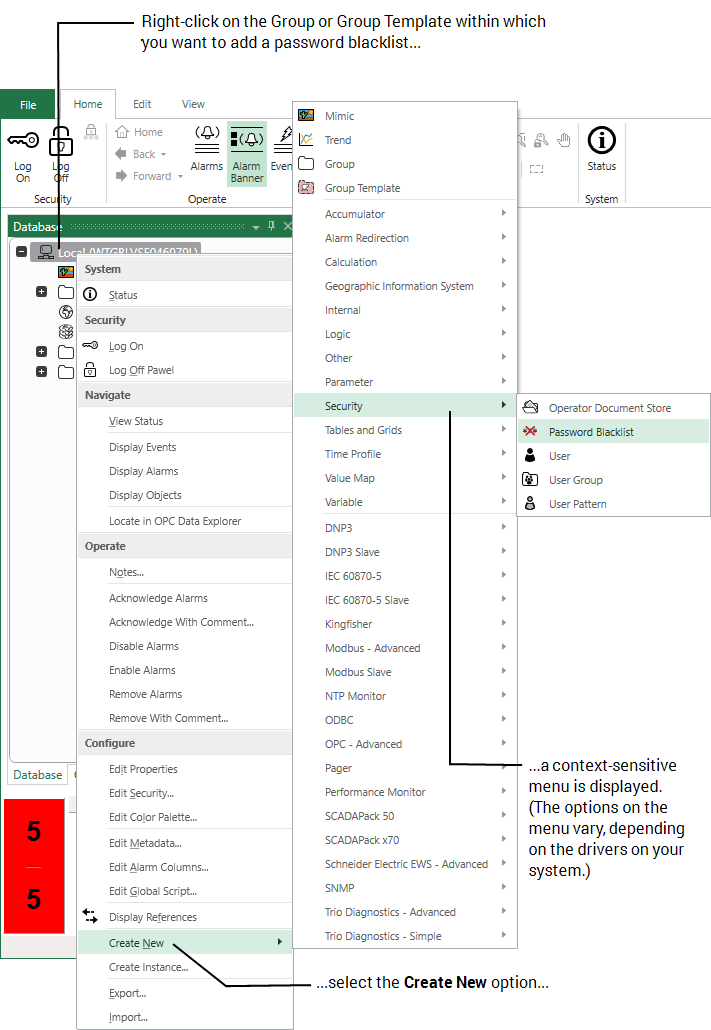Click Status in the System context menu section
Screen dimensions: 711x1030
pos(185,295)
